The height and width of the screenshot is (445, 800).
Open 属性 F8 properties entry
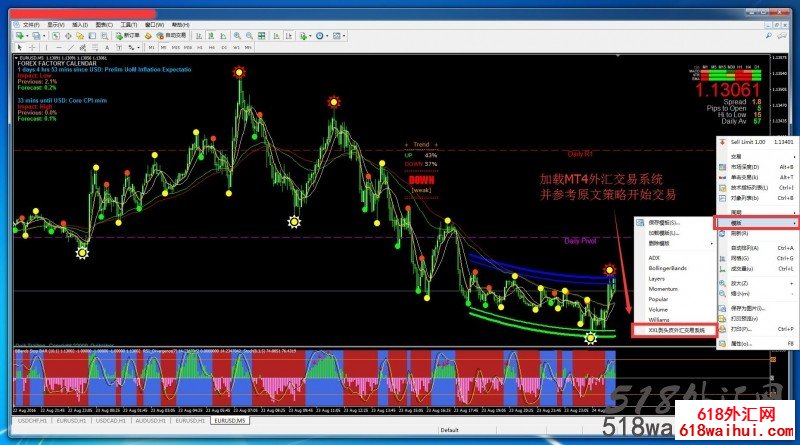click(757, 343)
